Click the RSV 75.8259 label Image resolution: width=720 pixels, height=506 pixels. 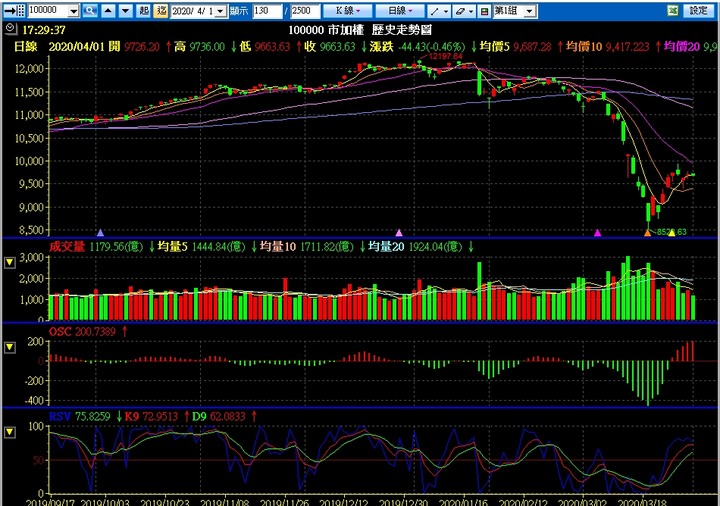79,416
